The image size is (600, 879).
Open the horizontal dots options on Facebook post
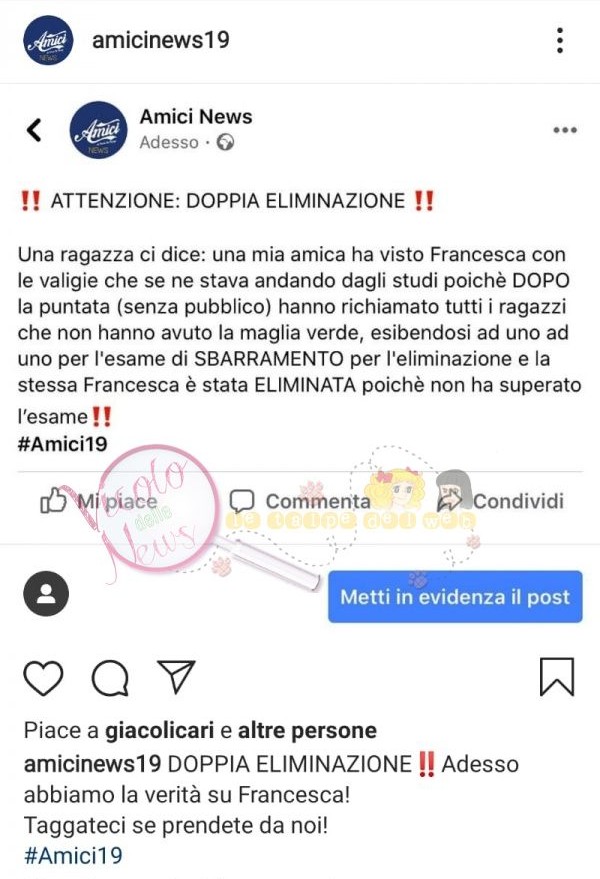click(565, 130)
